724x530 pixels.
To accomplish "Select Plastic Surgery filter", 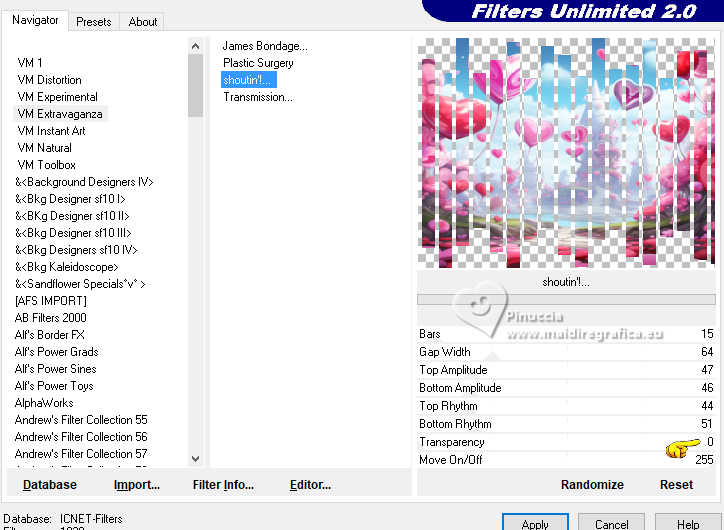I will click(258, 63).
